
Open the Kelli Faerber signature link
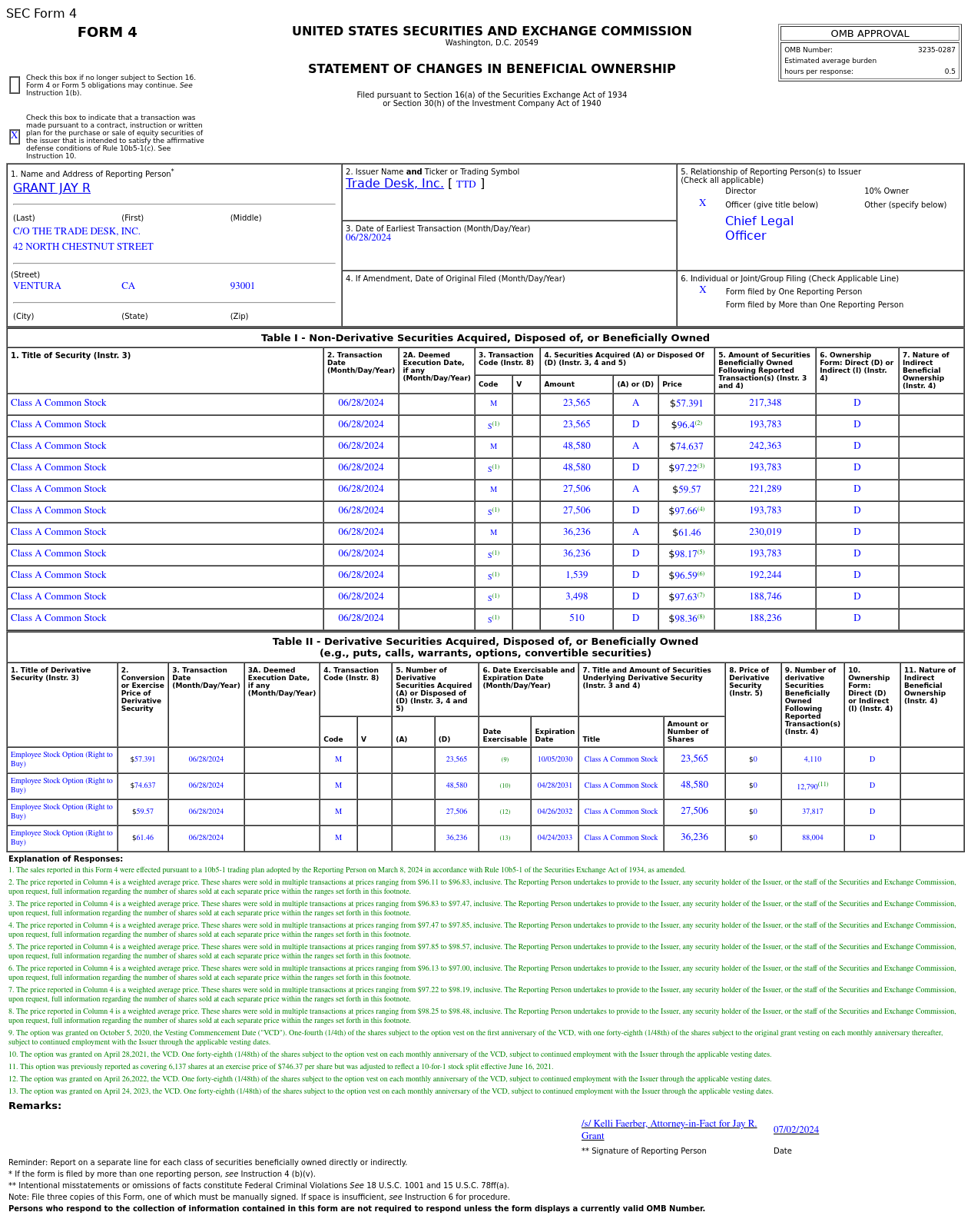[669, 1130]
